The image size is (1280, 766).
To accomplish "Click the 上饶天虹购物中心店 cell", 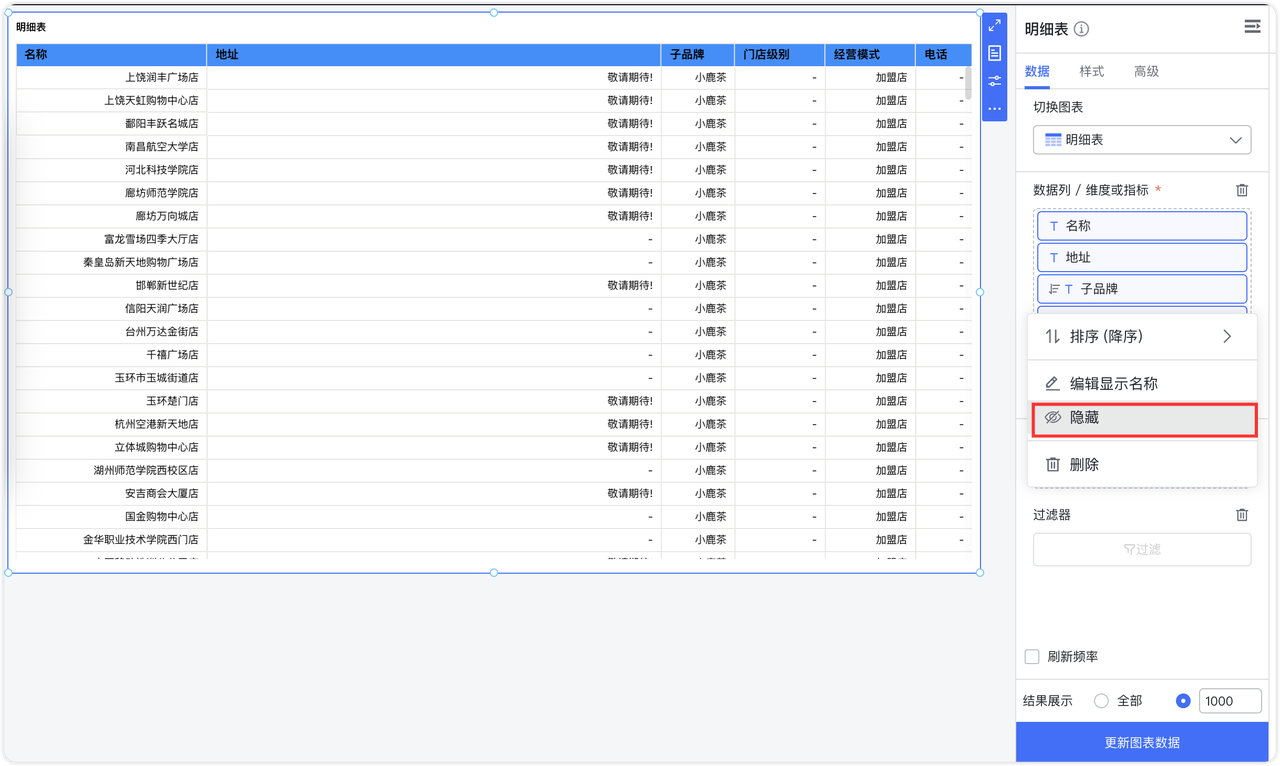I will click(x=111, y=100).
